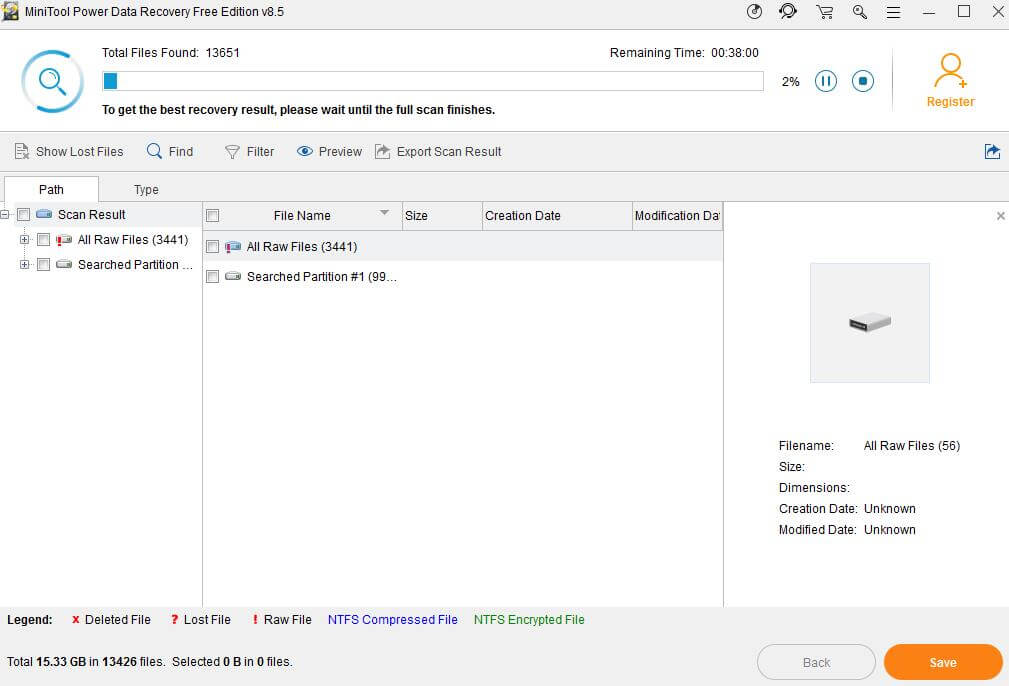Viewport: 1009px width, 686px height.
Task: Open the Filter tool
Action: pos(249,152)
